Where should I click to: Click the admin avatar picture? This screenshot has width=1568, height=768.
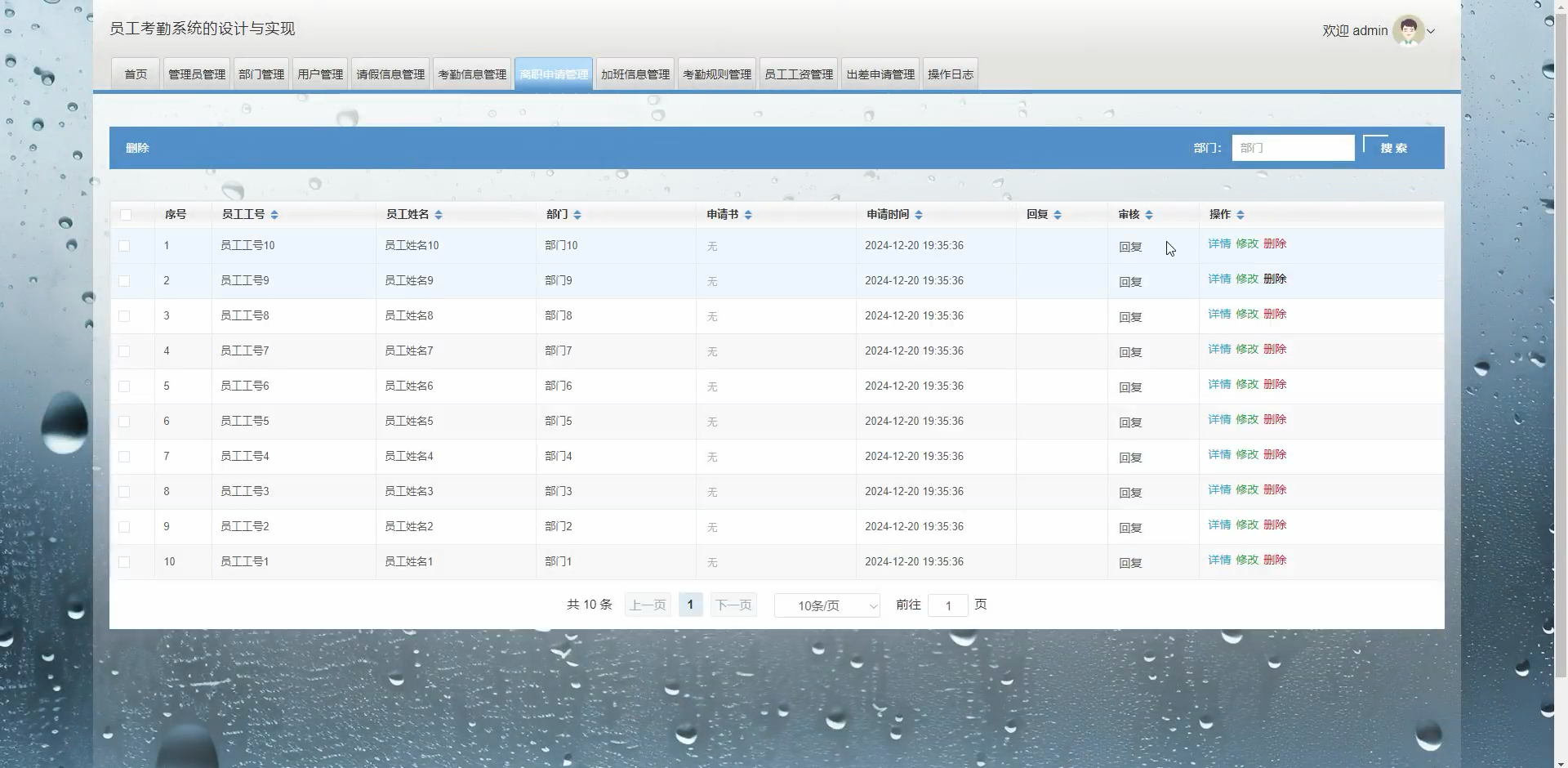[1409, 30]
